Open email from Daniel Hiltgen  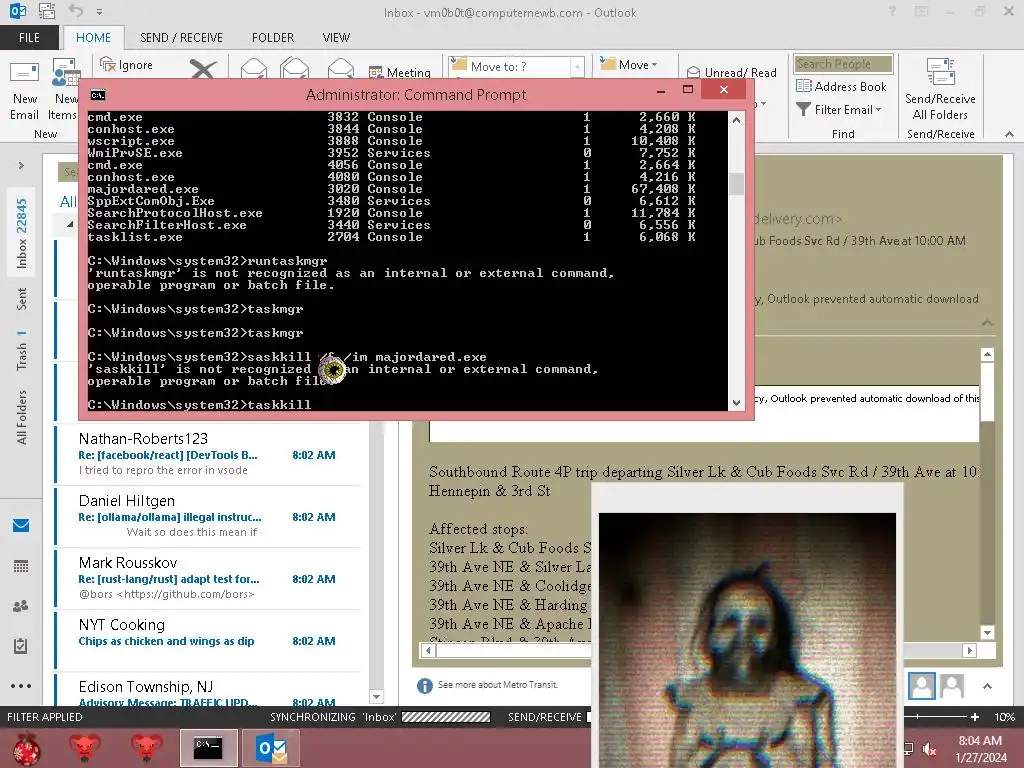(x=208, y=517)
